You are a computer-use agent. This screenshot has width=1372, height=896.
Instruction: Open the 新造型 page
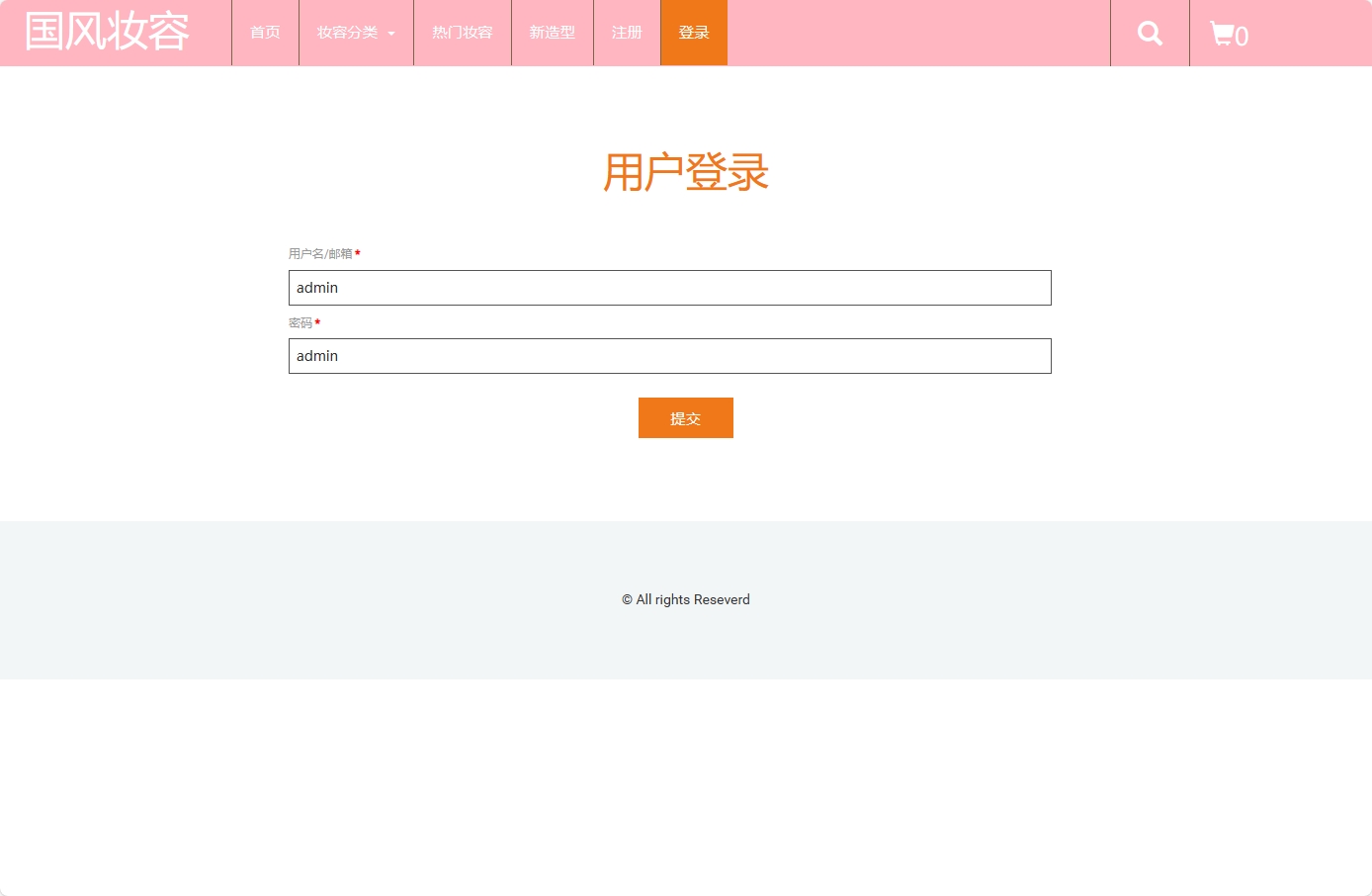point(553,33)
